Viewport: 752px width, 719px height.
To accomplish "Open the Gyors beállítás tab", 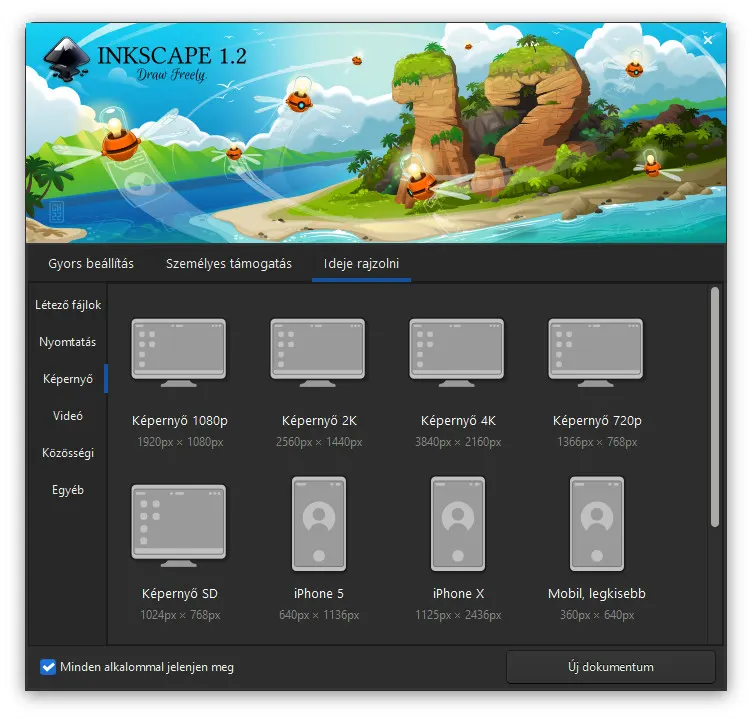I will (91, 264).
